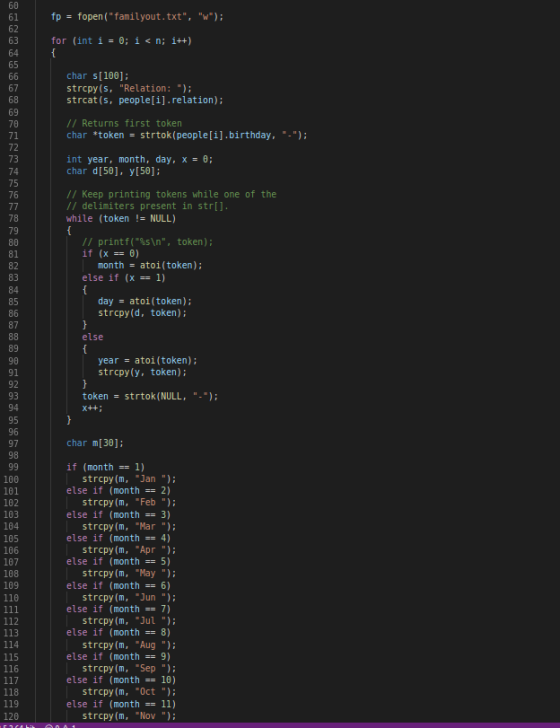The height and width of the screenshot is (728, 560).
Task: Click line number 97 in the gutter
Action: [13, 443]
